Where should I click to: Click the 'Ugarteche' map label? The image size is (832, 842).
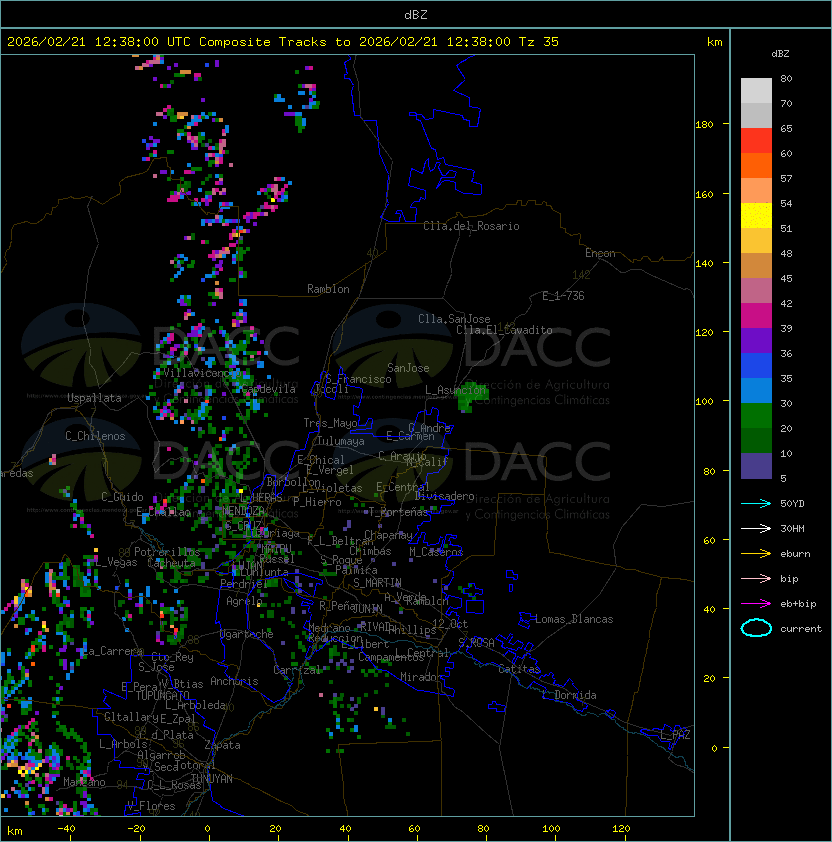pos(247,634)
